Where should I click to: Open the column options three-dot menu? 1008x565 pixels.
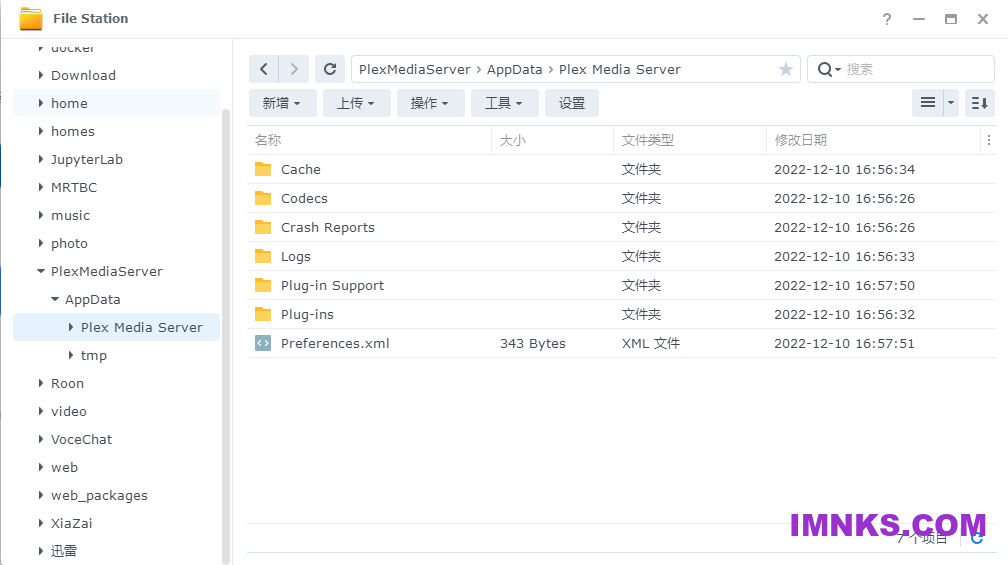click(989, 140)
